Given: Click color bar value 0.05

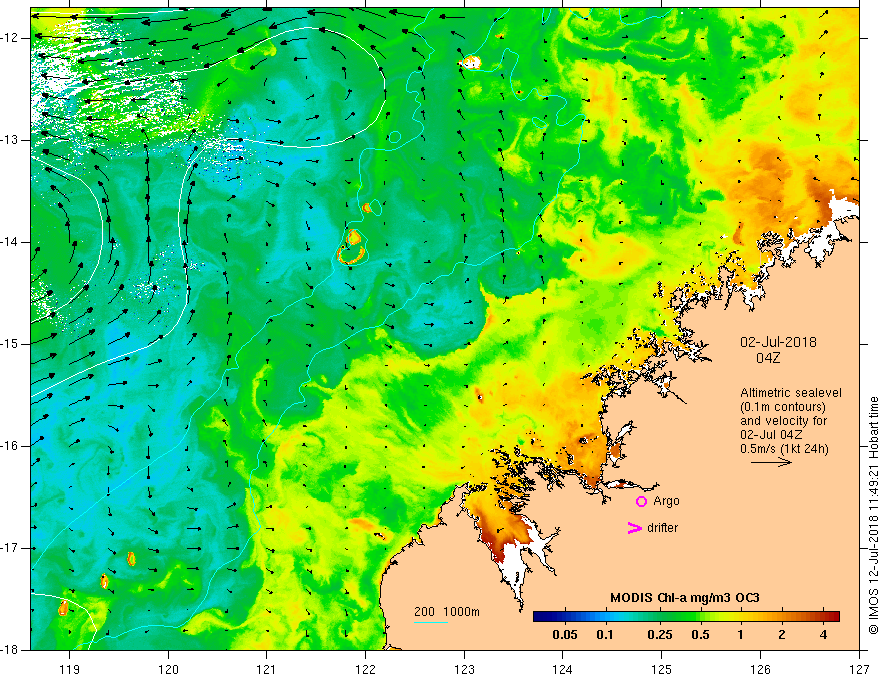Looking at the screenshot, I should pyautogui.click(x=565, y=635).
